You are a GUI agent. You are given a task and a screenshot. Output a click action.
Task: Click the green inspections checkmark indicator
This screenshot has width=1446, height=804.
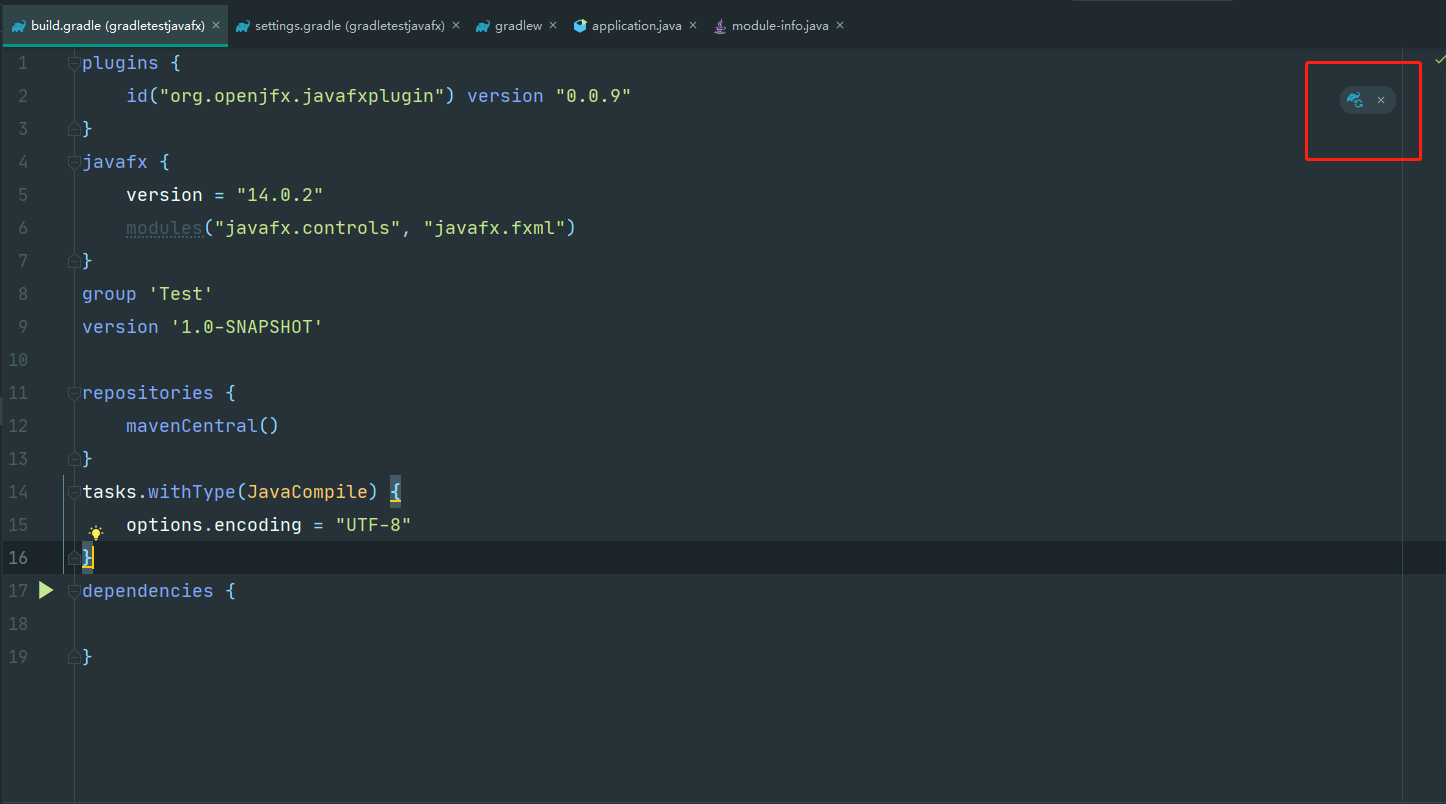point(1440,60)
